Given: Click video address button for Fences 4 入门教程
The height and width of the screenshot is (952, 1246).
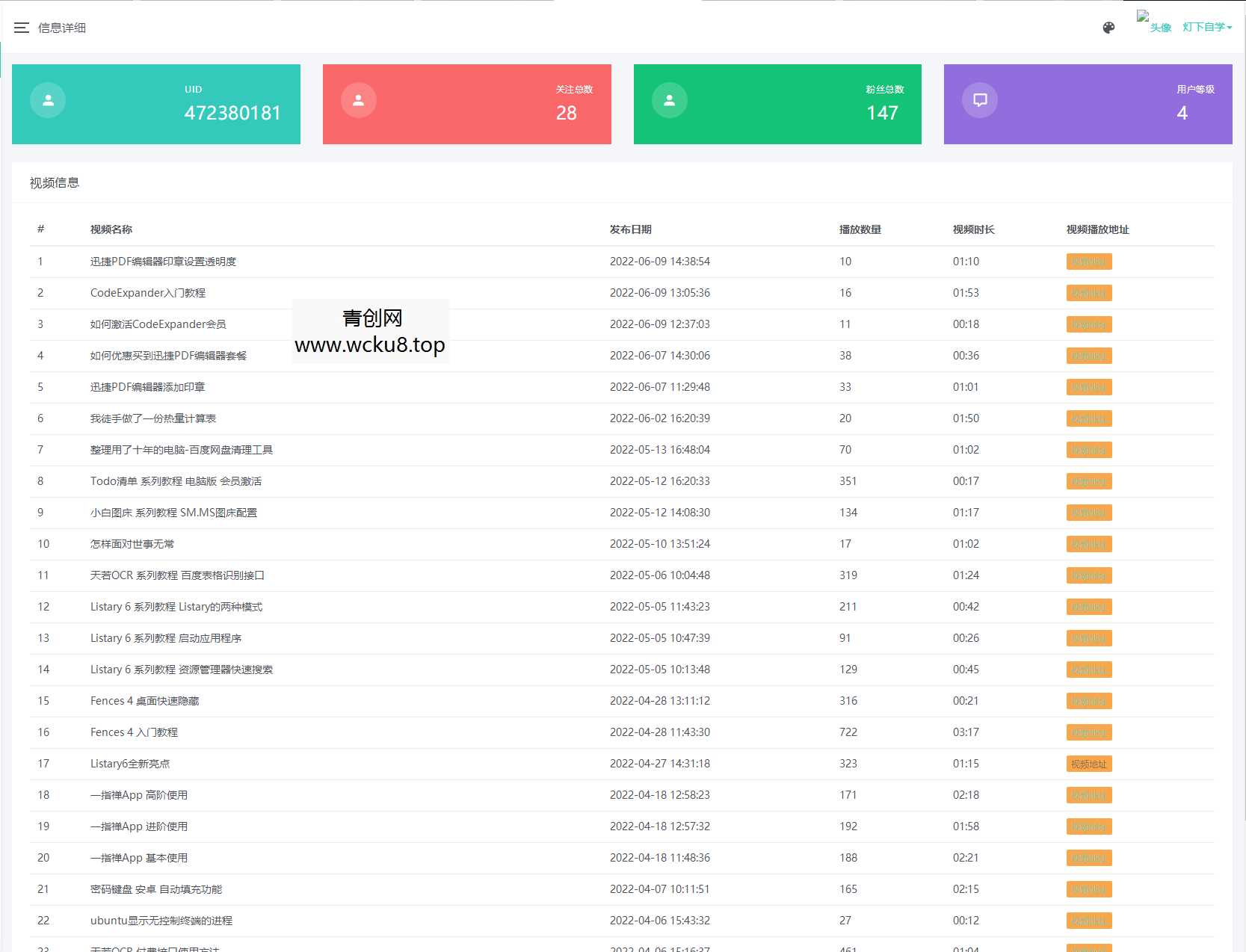Looking at the screenshot, I should tap(1088, 732).
